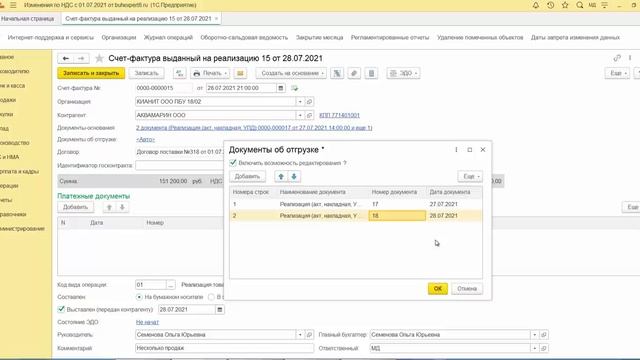Open the green icon after invoice date
Viewport: 640px width, 360px height.
295,88
